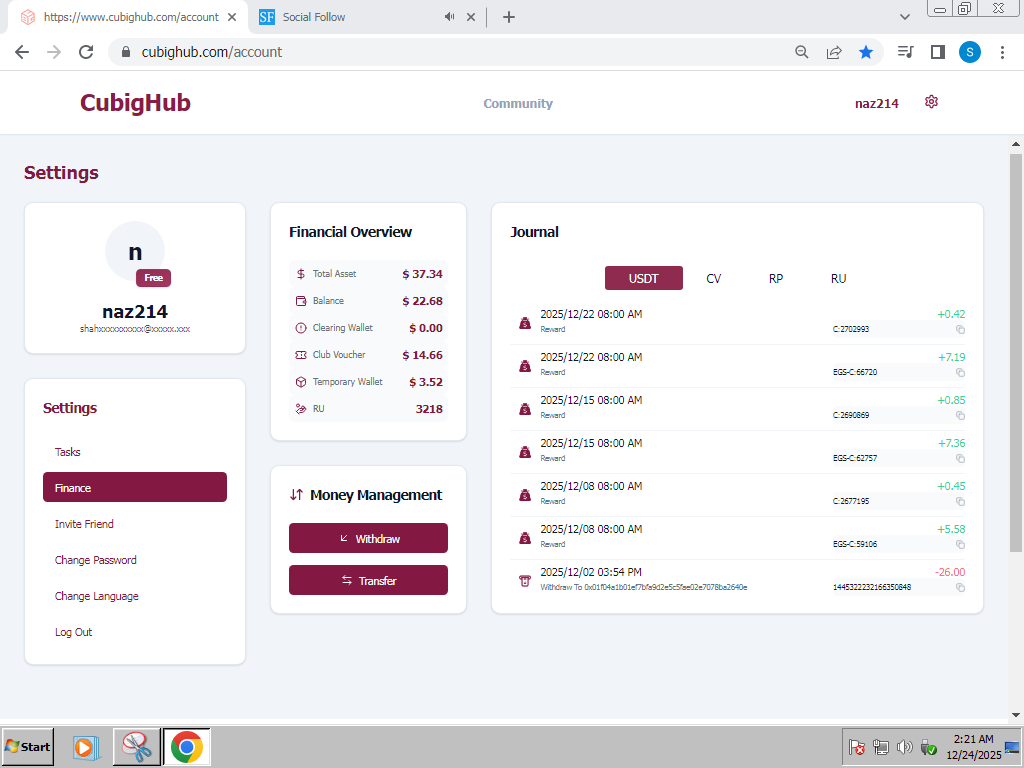Click the bookmark star icon in address bar
Image resolution: width=1024 pixels, height=768 pixels.
pyautogui.click(x=866, y=52)
